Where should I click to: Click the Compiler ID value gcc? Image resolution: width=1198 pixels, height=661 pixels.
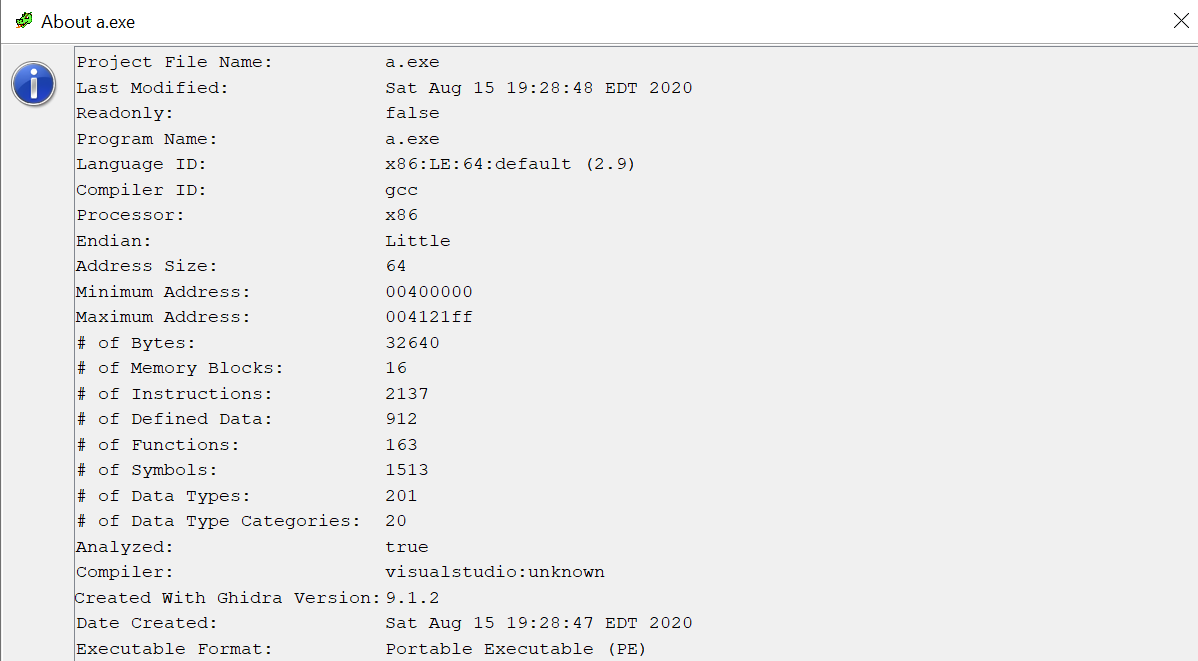point(401,189)
